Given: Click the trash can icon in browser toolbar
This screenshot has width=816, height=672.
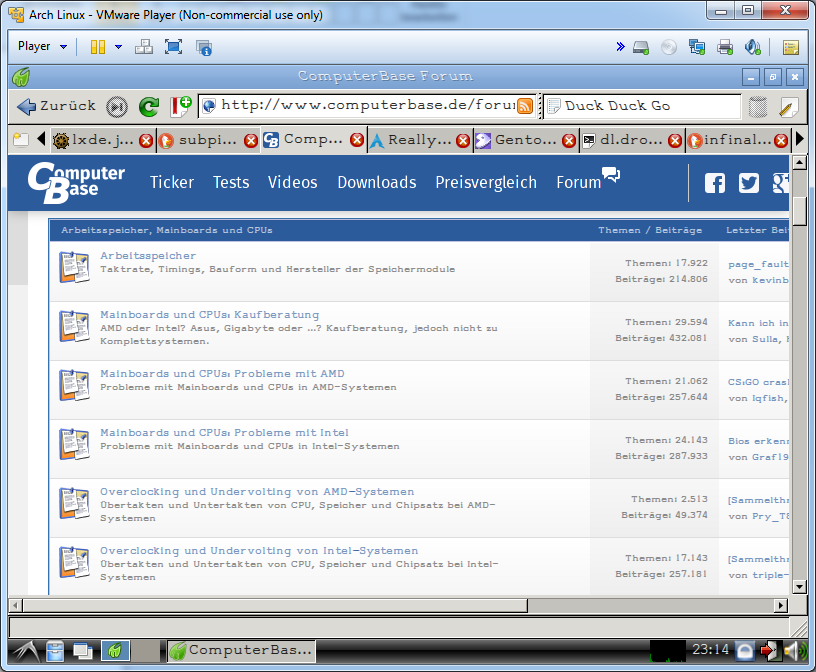Looking at the screenshot, I should coord(758,107).
